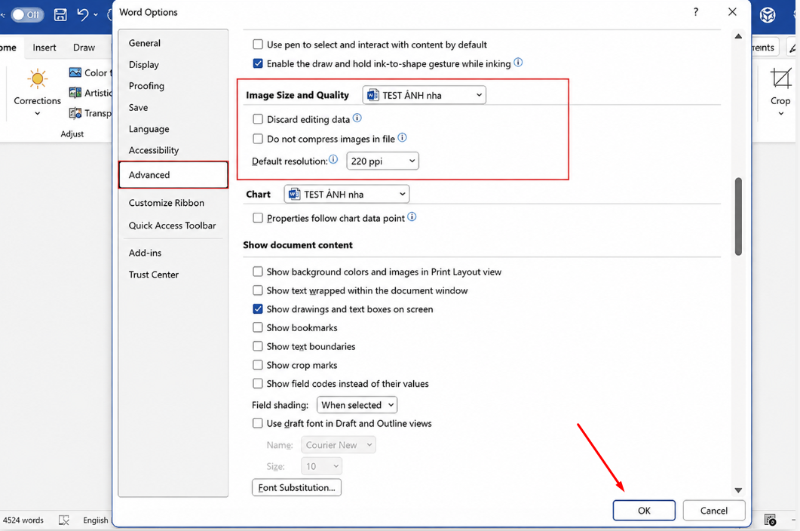
Task: Open Default resolution 220 ppi dropdown
Action: coord(382,161)
